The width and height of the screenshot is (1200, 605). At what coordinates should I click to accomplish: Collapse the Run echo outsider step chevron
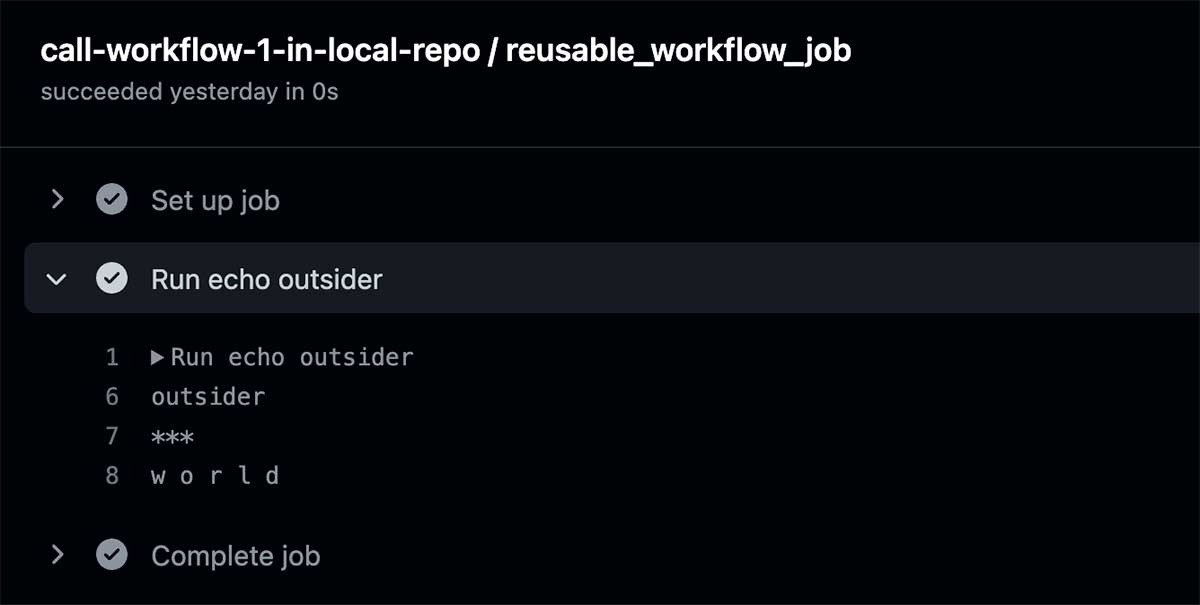pyautogui.click(x=57, y=279)
